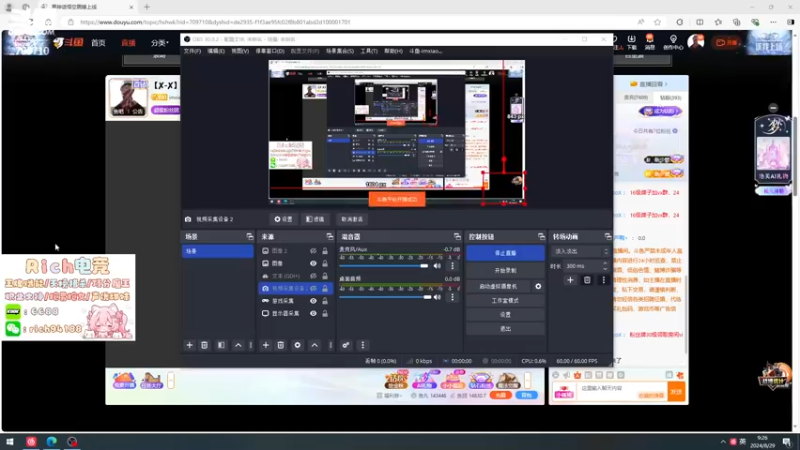
Task: Click the 开始录制 button
Action: pos(506,270)
